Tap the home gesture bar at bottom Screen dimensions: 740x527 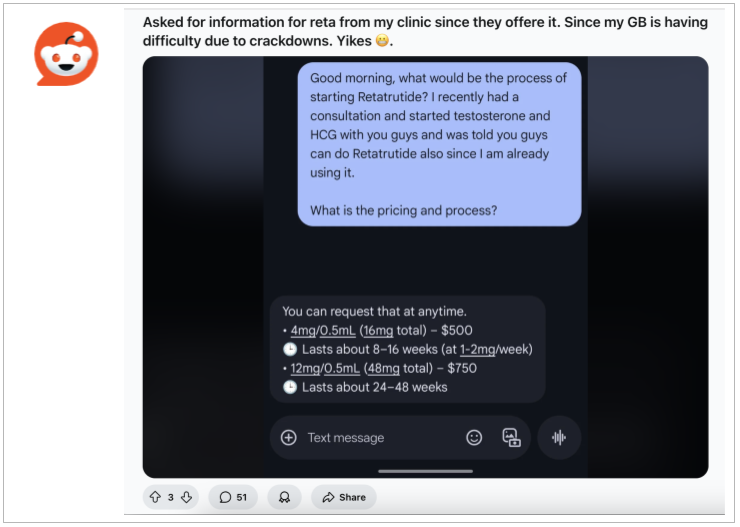tap(425, 471)
